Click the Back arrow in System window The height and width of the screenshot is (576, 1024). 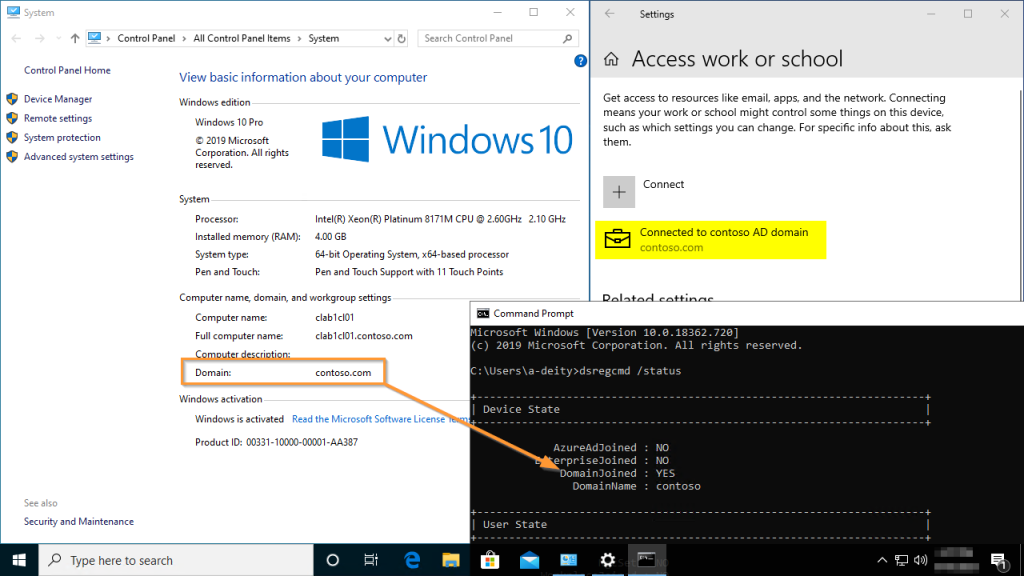[16, 39]
